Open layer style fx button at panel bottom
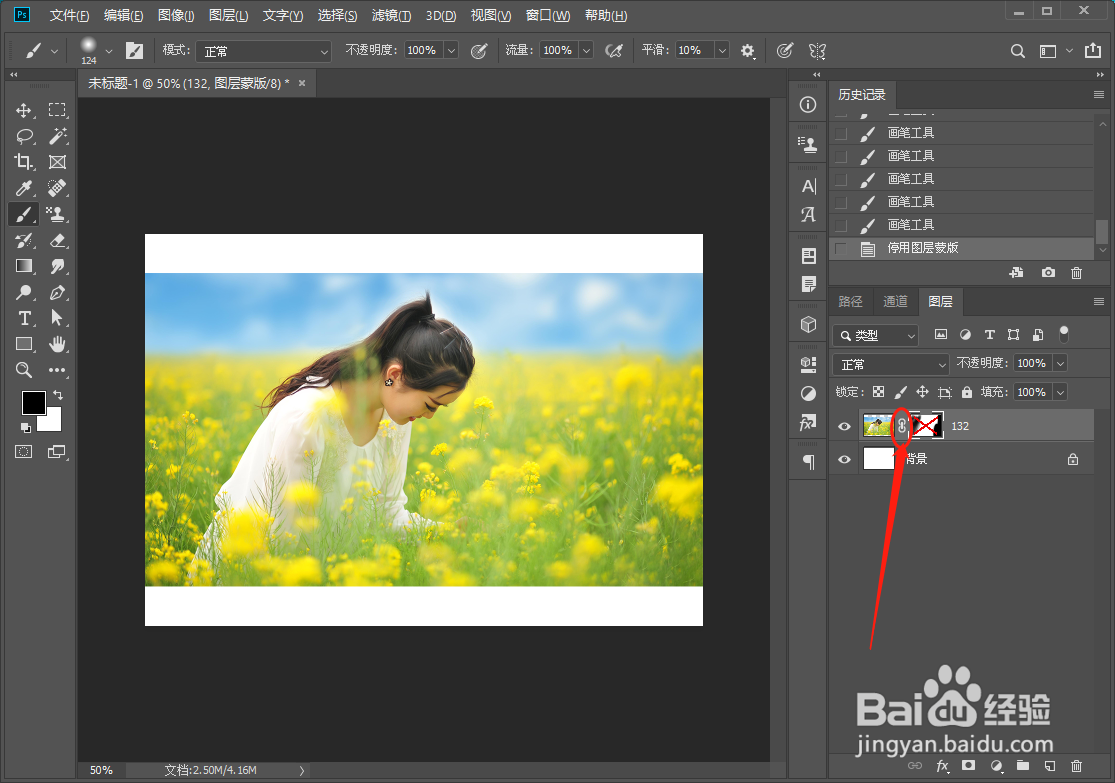The width and height of the screenshot is (1115, 783). point(942,765)
